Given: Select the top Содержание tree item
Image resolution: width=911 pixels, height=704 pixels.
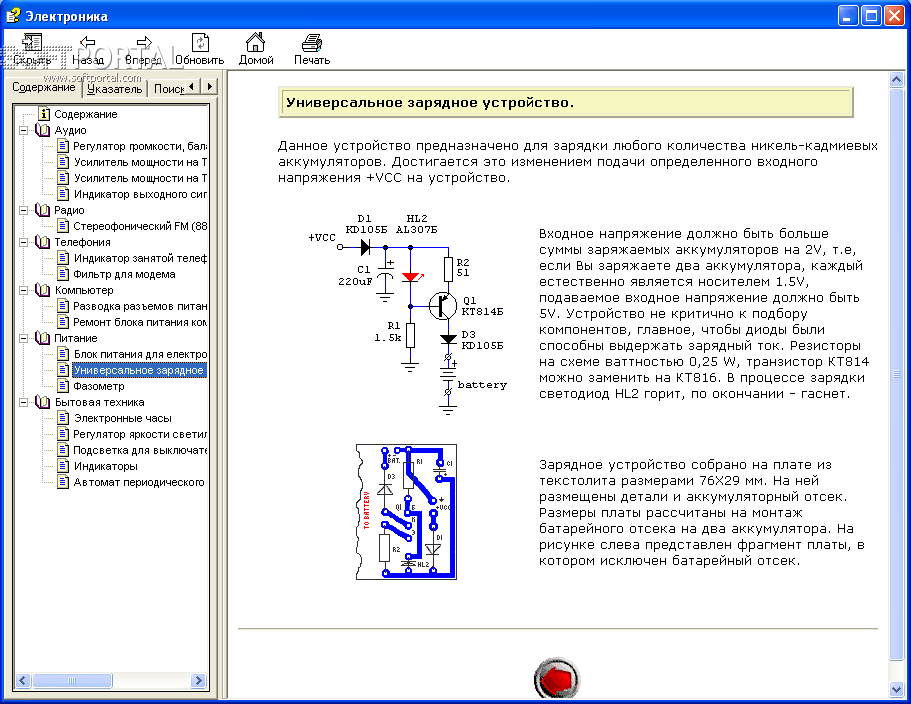Looking at the screenshot, I should click(x=85, y=114).
